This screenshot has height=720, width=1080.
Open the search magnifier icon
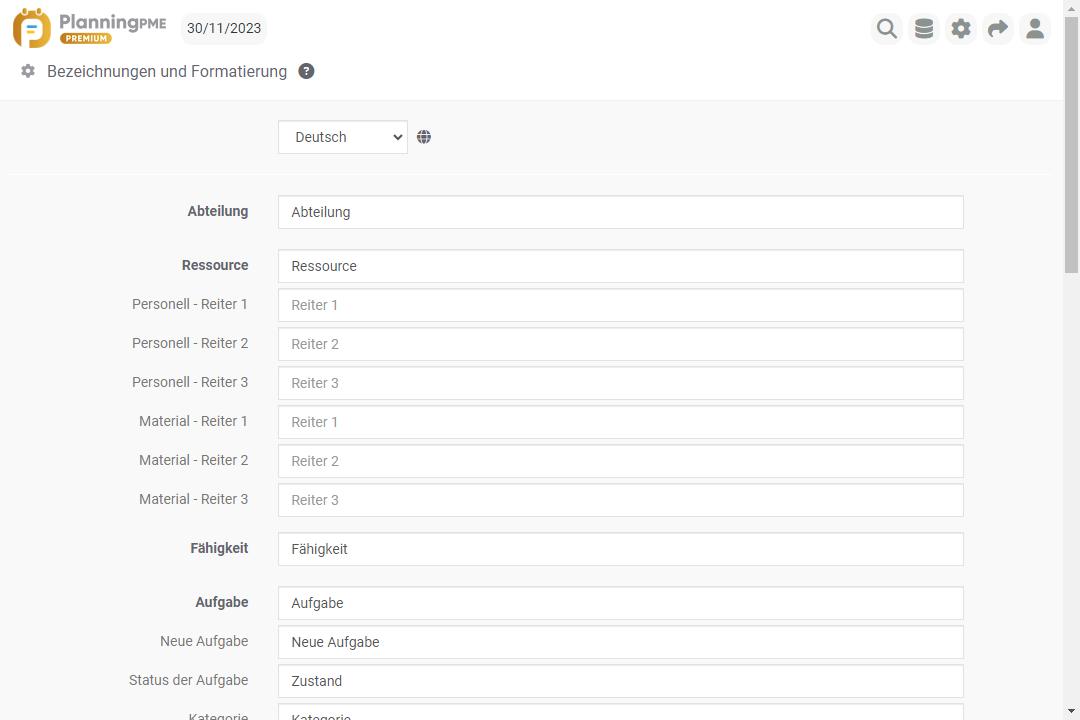887,29
